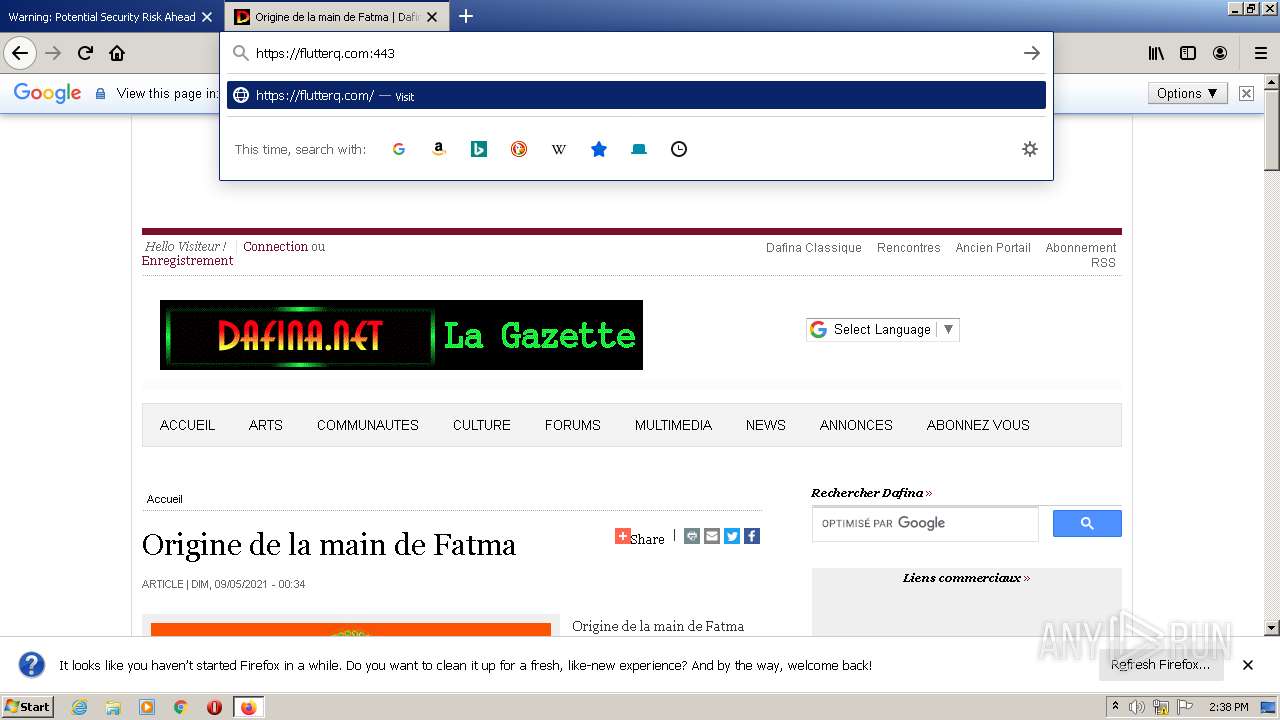
Task: Click the Accueil breadcrumb
Action: click(165, 499)
